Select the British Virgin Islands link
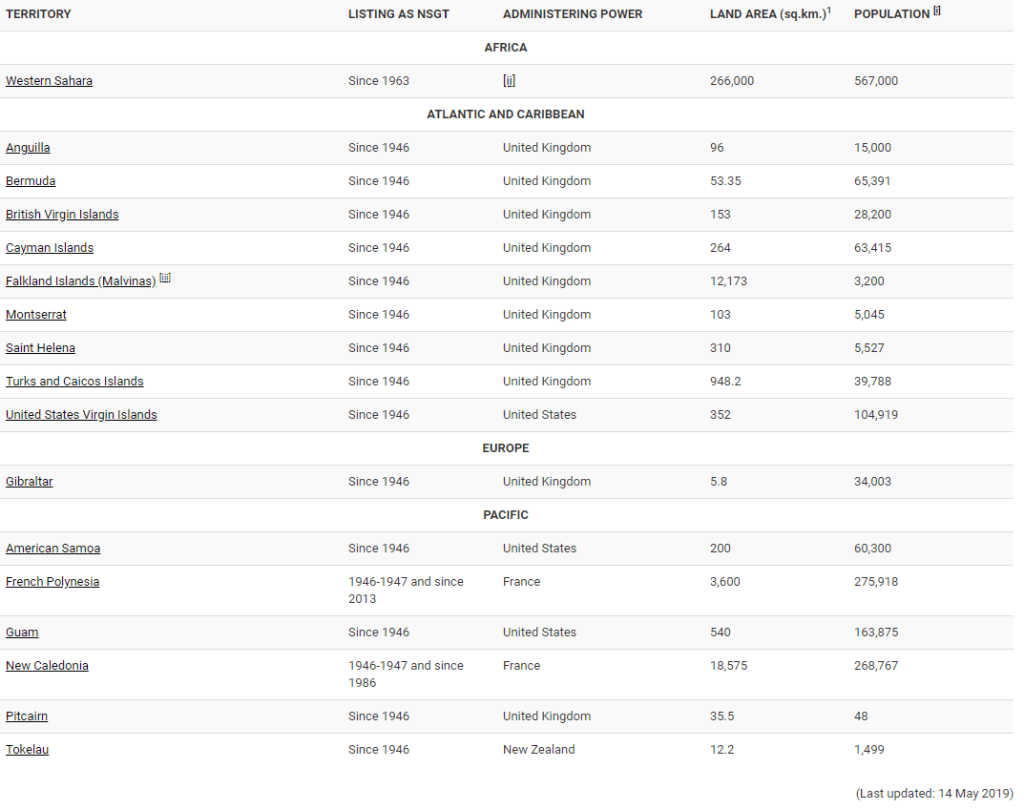1024x809 pixels. click(x=62, y=215)
